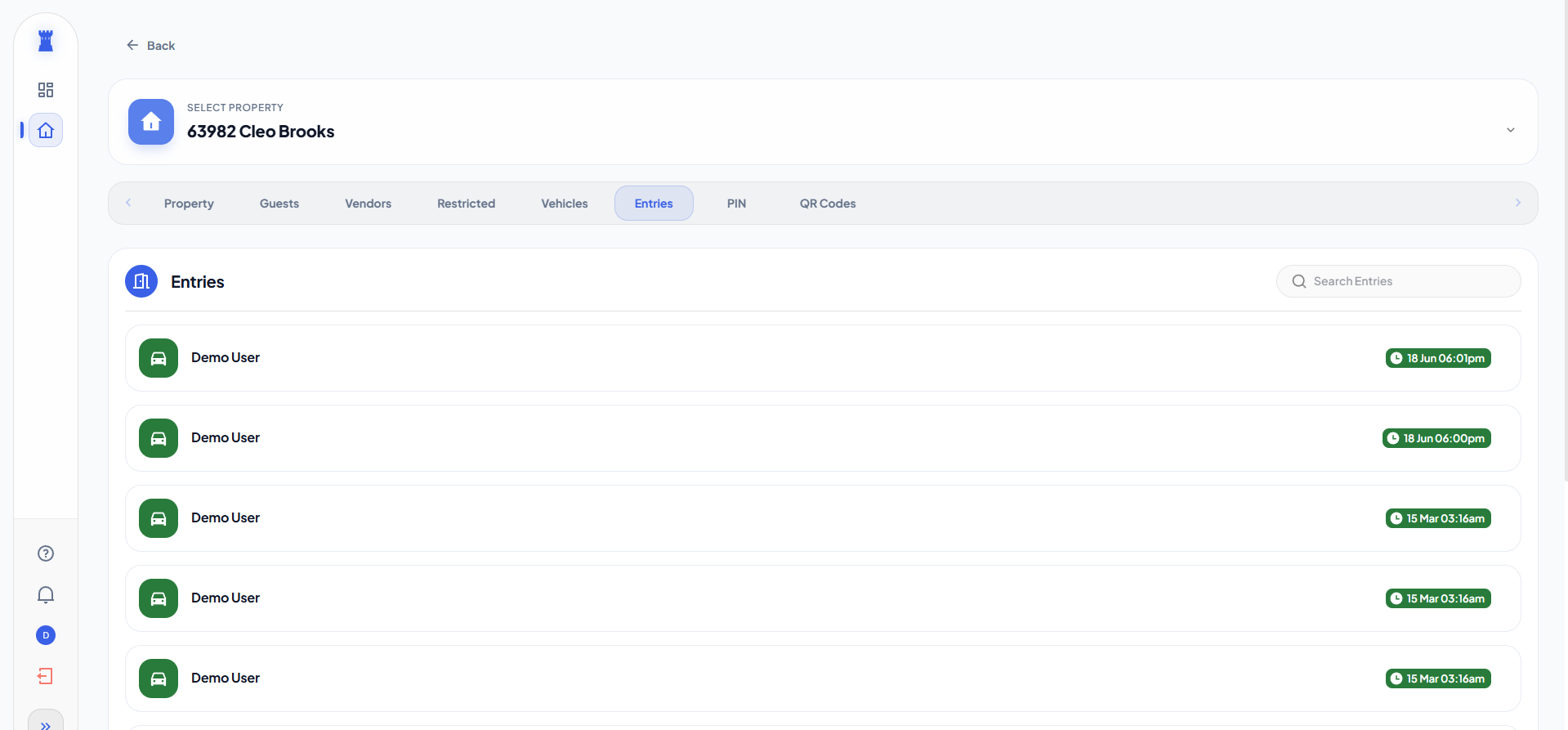Switch to the Guests tab

279,204
